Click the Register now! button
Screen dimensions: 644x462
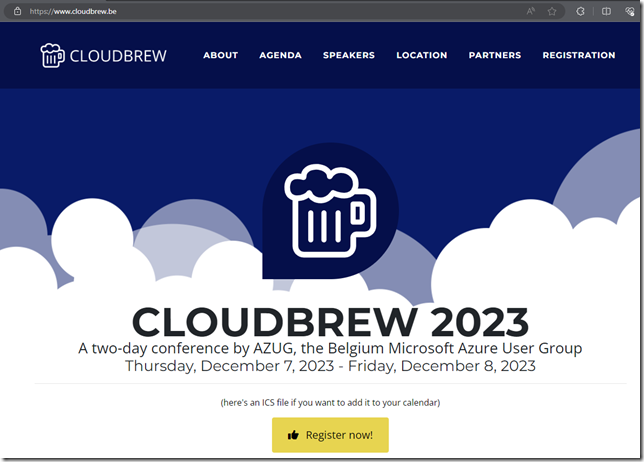(x=330, y=435)
